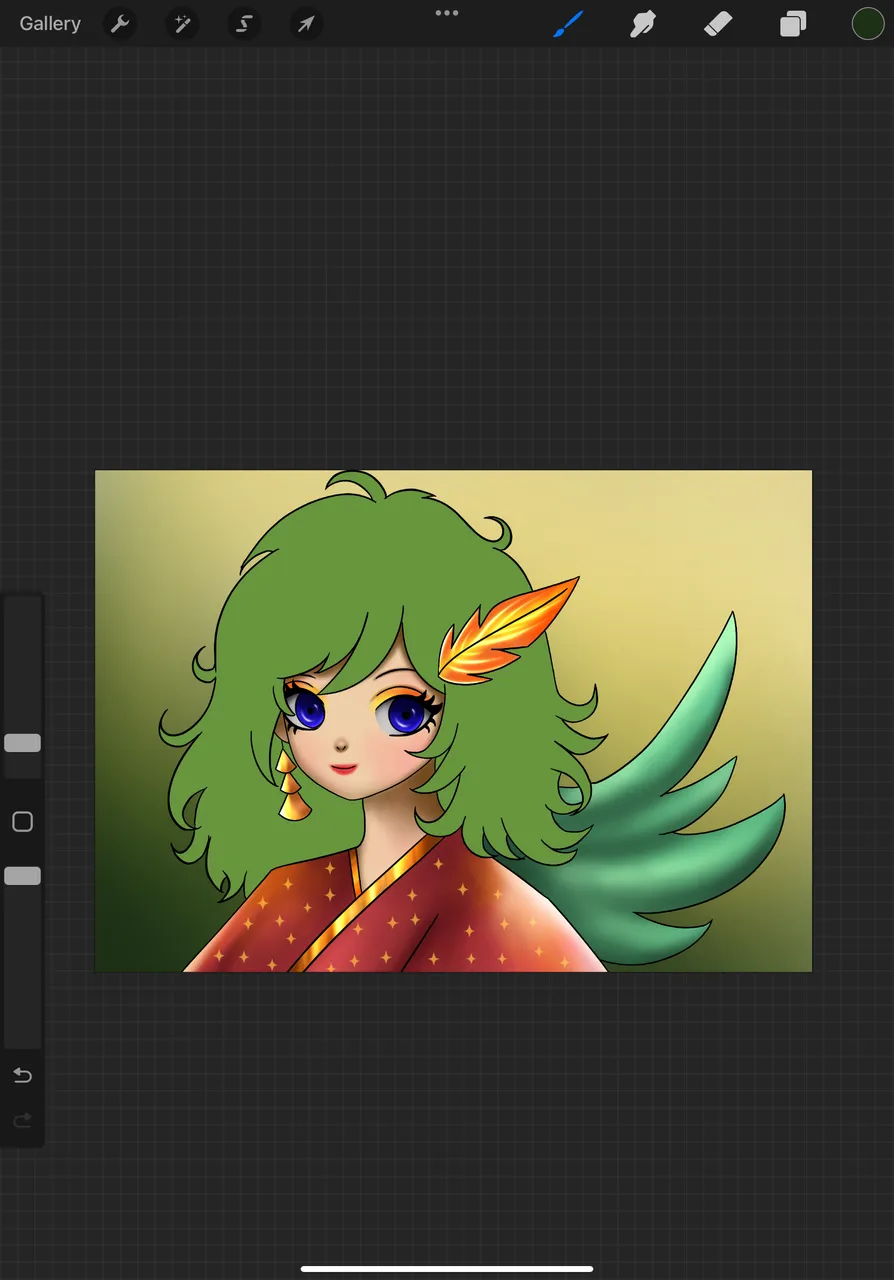Select the Smudge tool
The height and width of the screenshot is (1280, 894).
(x=642, y=24)
